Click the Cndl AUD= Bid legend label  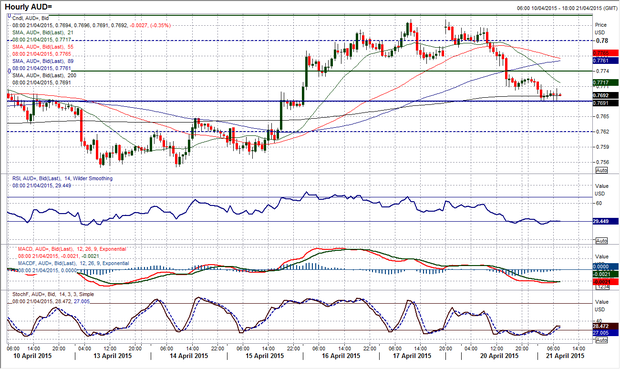pyautogui.click(x=31, y=18)
